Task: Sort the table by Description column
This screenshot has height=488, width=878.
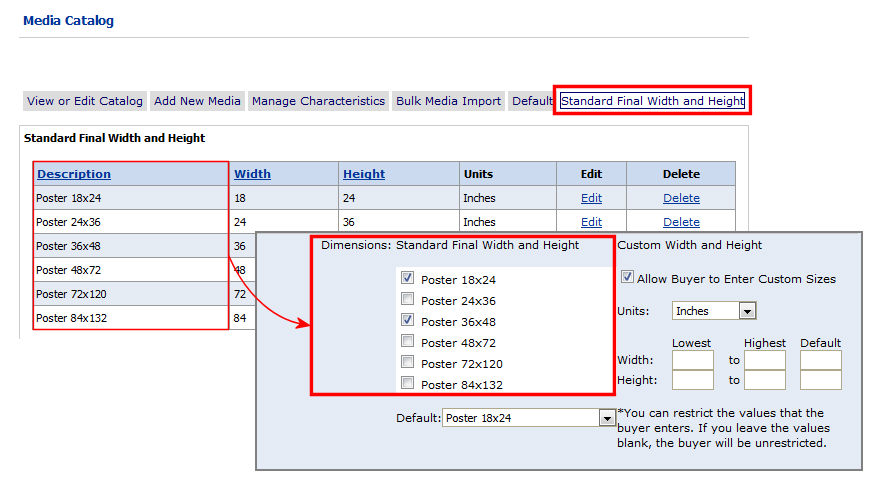Action: pyautogui.click(x=74, y=174)
